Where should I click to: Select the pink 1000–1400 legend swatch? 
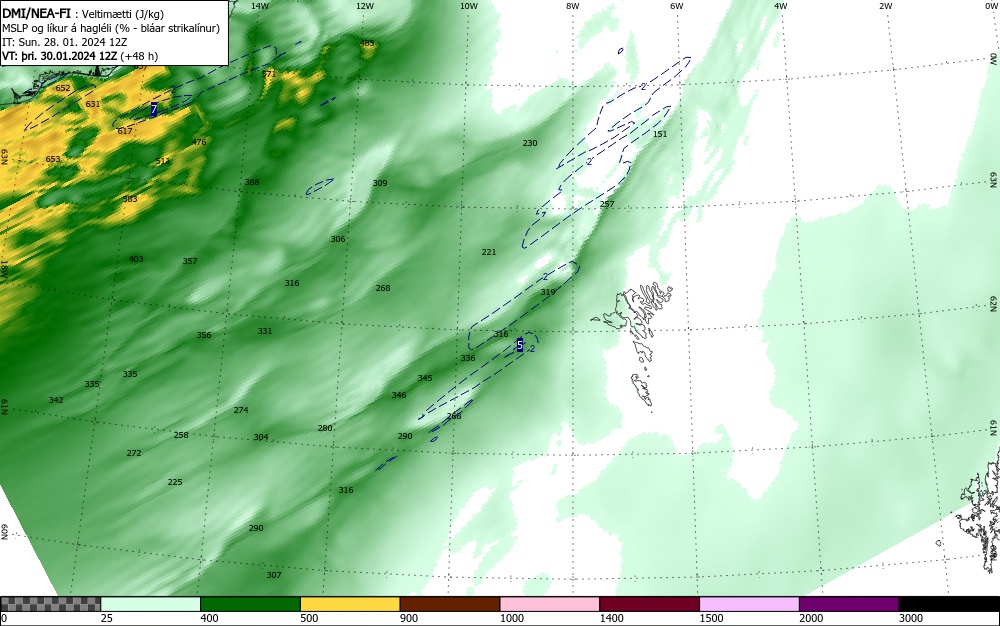click(x=550, y=604)
